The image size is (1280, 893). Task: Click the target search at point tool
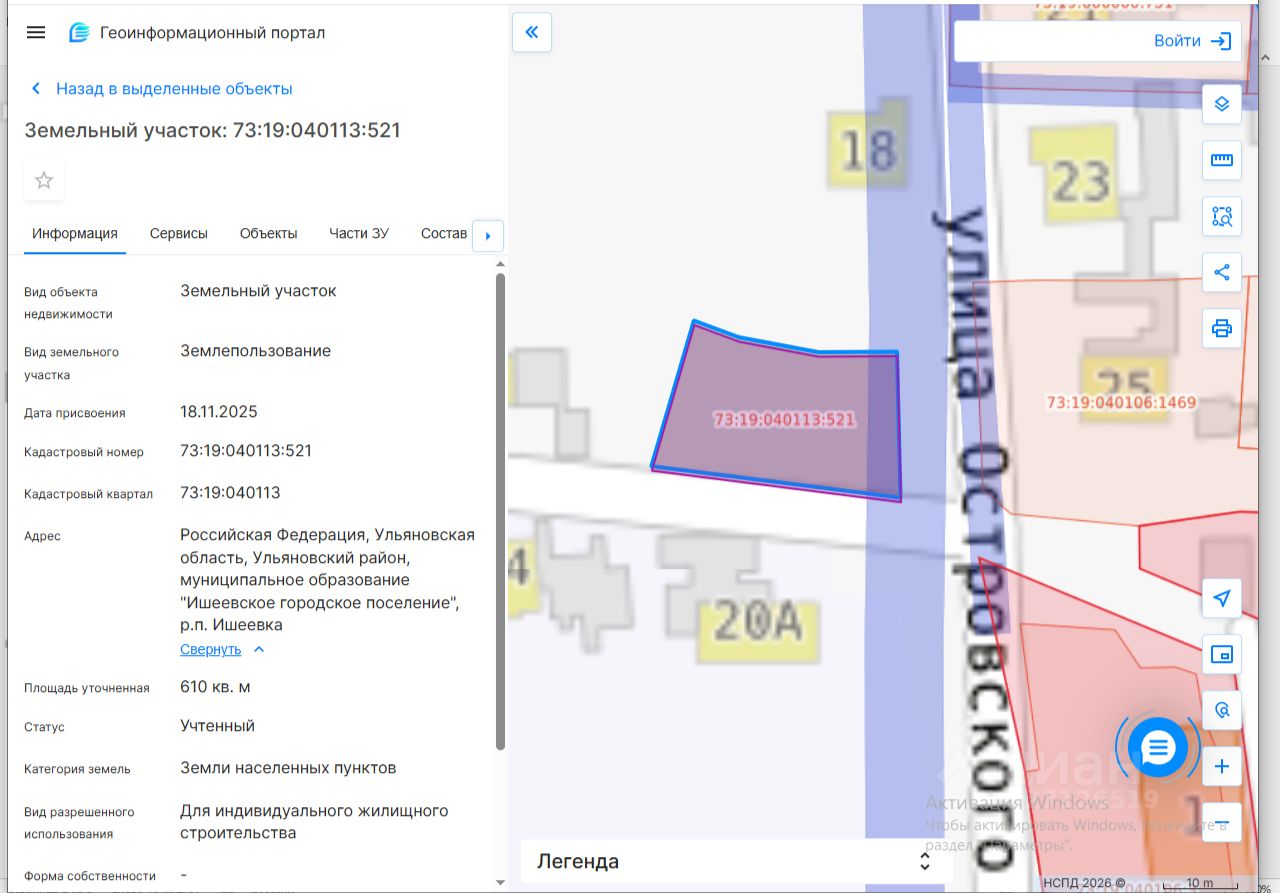(1222, 710)
